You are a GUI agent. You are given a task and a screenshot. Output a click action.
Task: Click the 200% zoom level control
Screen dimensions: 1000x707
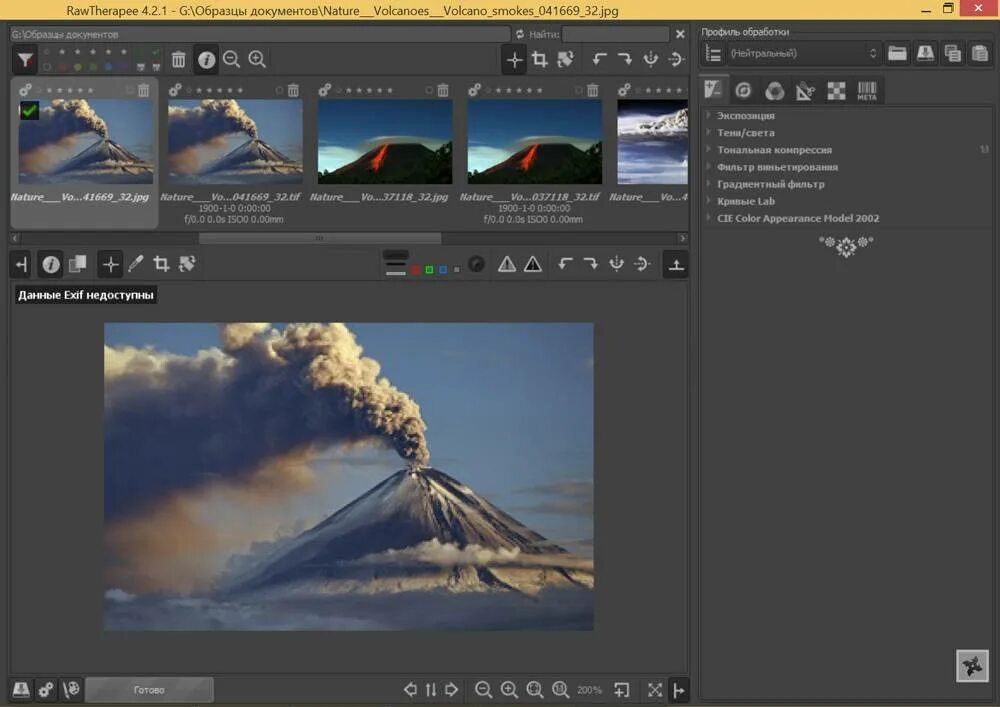[x=589, y=689]
